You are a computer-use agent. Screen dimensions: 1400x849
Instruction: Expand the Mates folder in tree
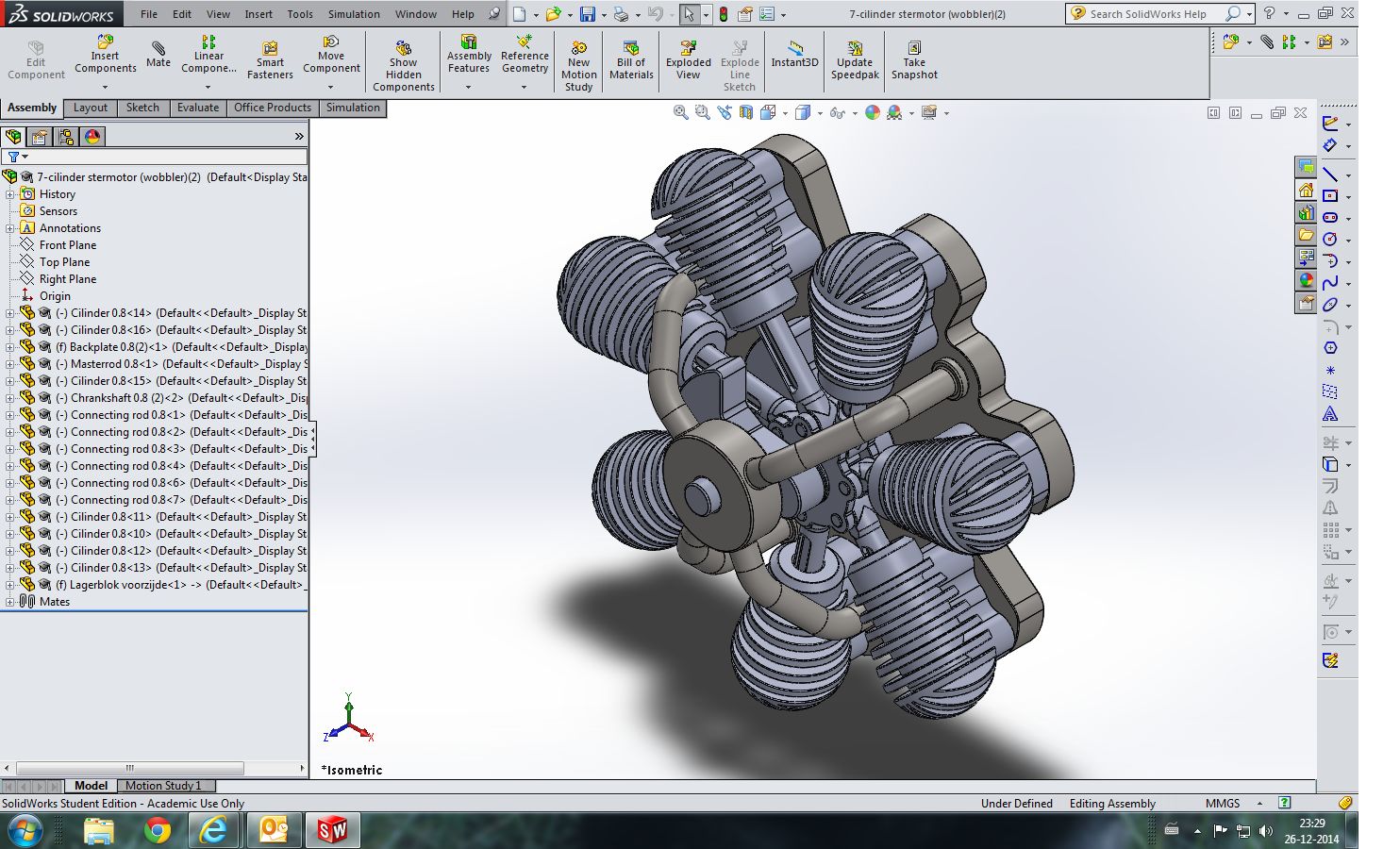coord(9,602)
